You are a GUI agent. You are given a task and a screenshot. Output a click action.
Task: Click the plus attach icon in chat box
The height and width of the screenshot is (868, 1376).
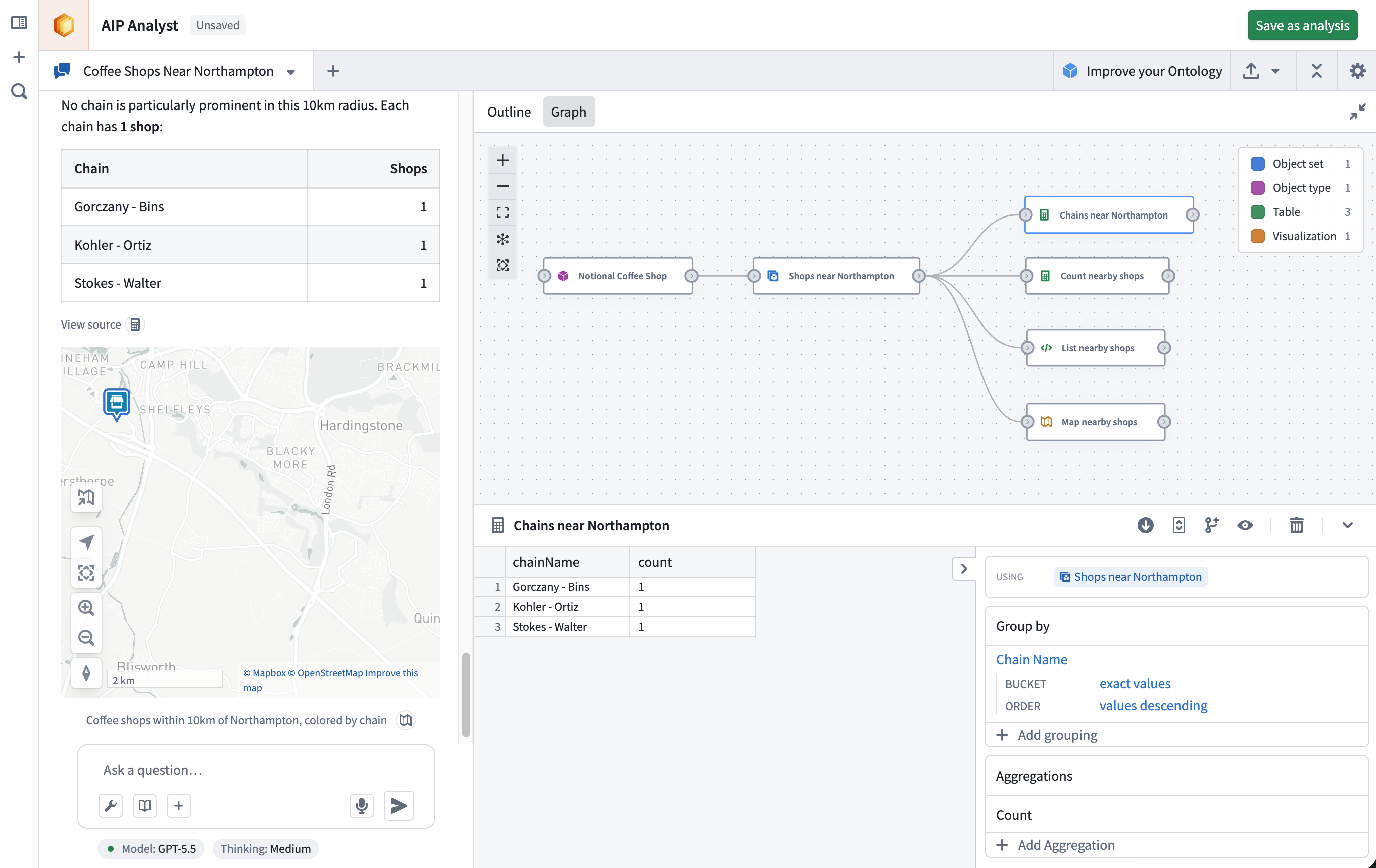tap(179, 805)
